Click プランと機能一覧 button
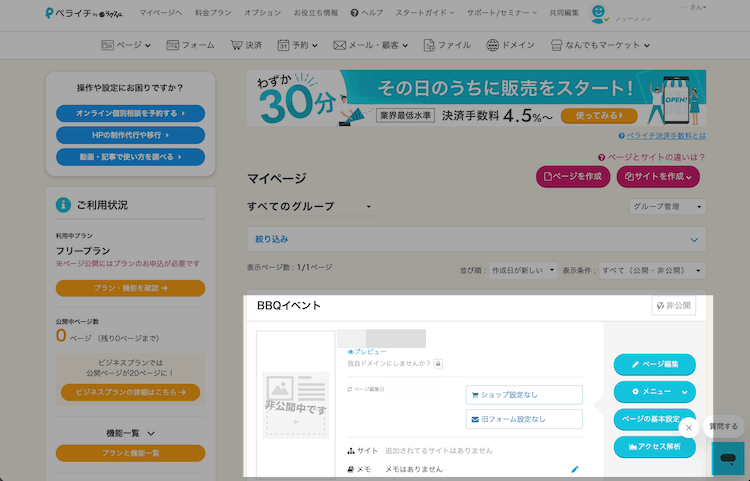Viewport: 750px width, 481px height. click(x=131, y=453)
